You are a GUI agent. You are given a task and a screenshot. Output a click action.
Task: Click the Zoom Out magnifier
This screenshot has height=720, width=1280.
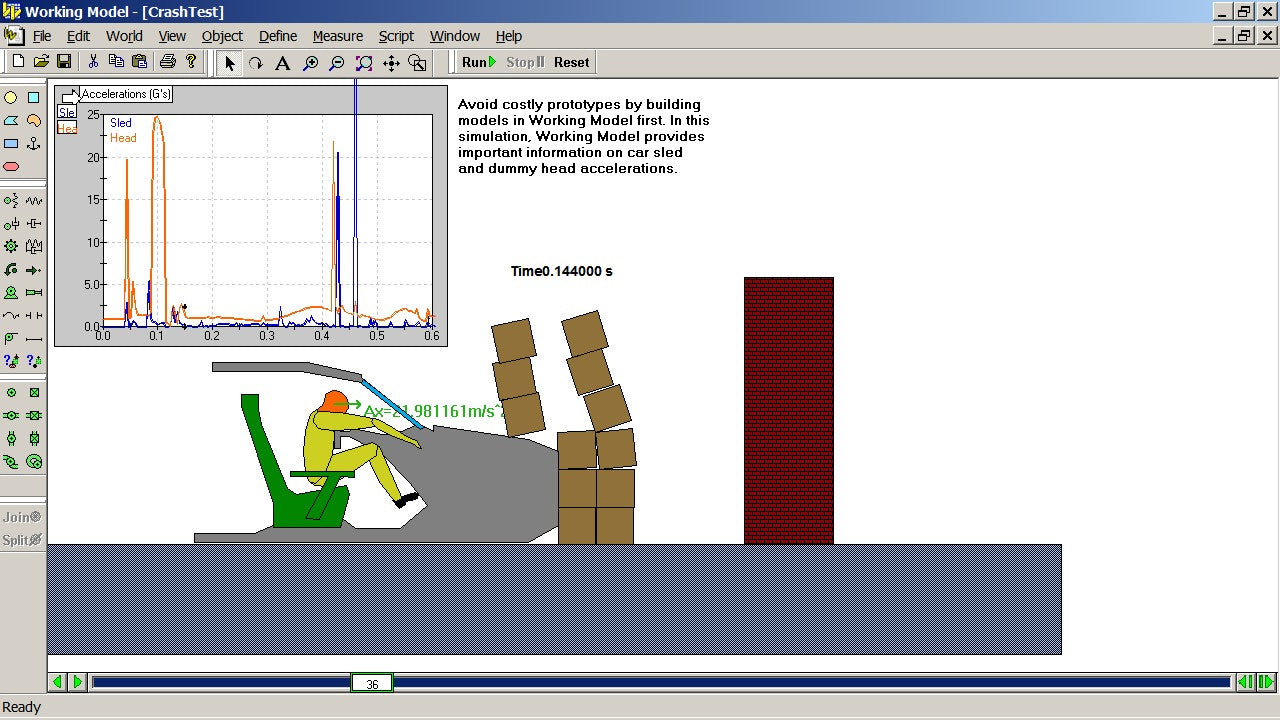point(337,63)
